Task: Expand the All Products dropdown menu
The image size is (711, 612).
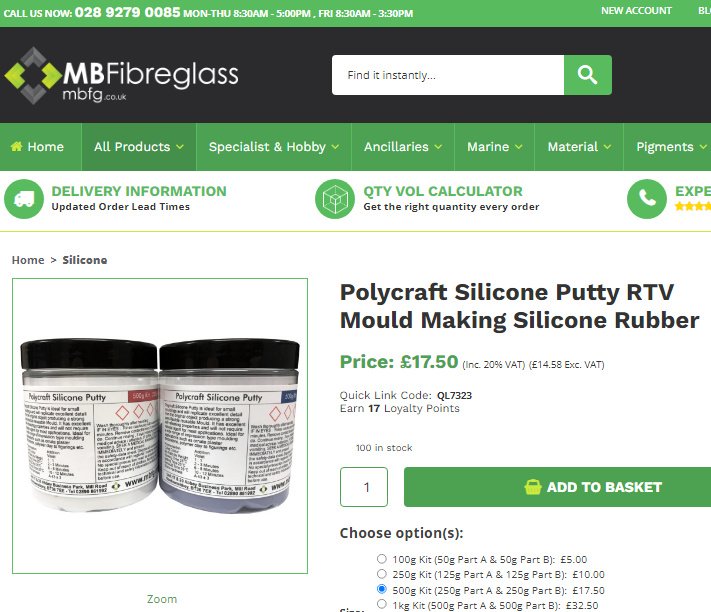Action: (x=139, y=147)
